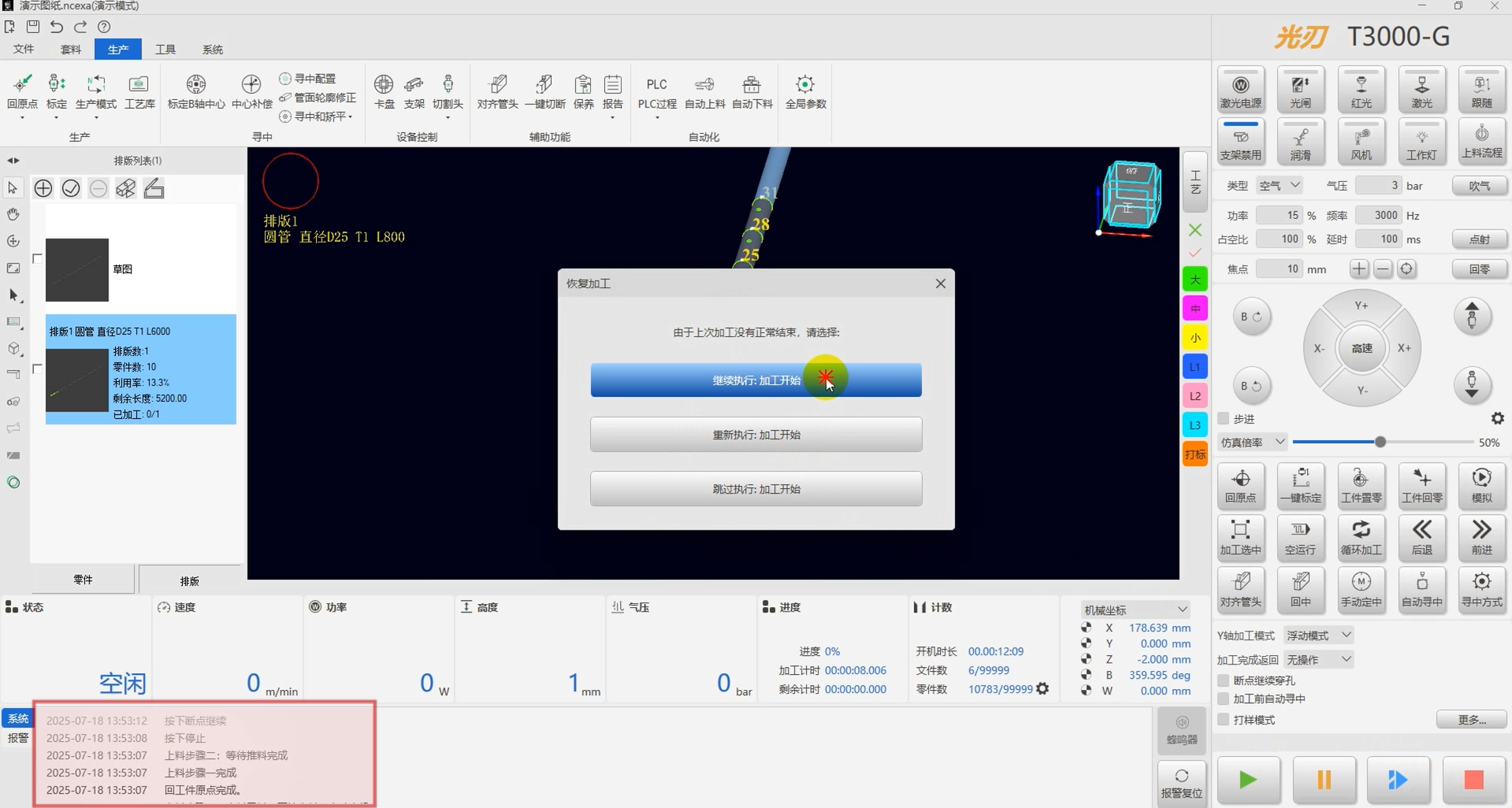Viewport: 1512px width, 808px height.
Task: Click the 点射 pulse fire button
Action: [x=1479, y=239]
